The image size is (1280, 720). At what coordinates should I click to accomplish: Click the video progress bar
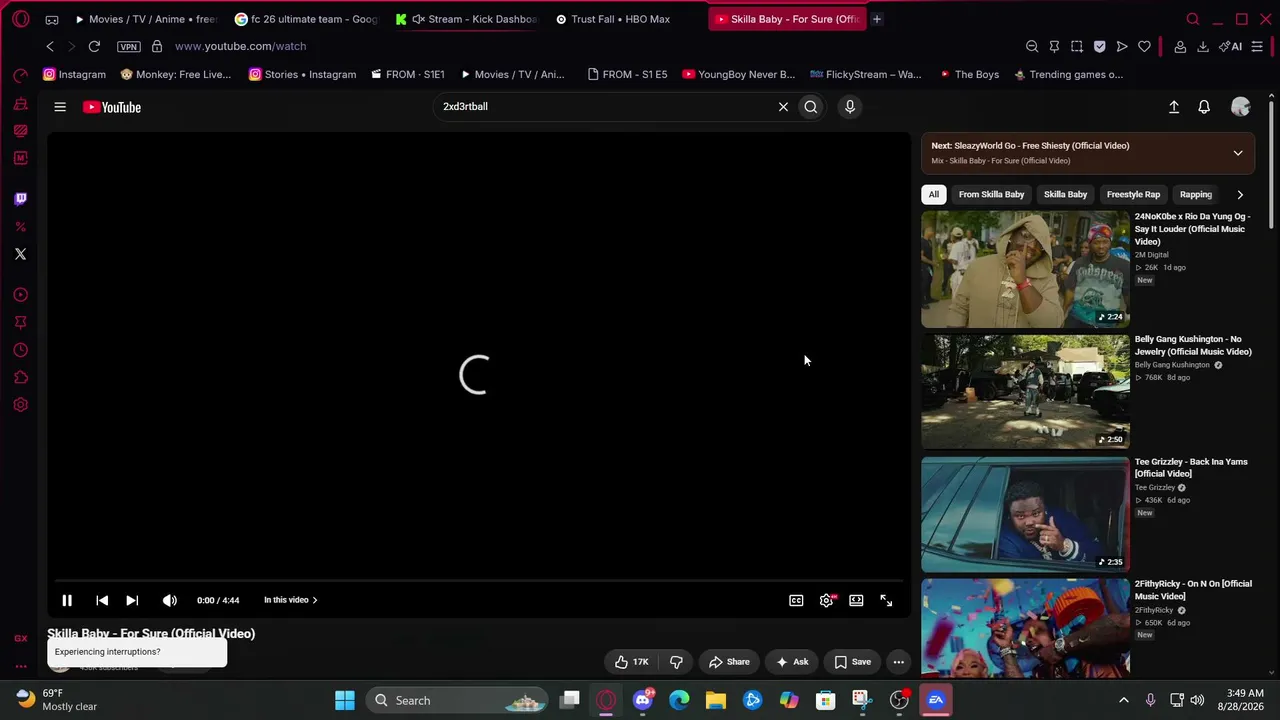[x=478, y=580]
